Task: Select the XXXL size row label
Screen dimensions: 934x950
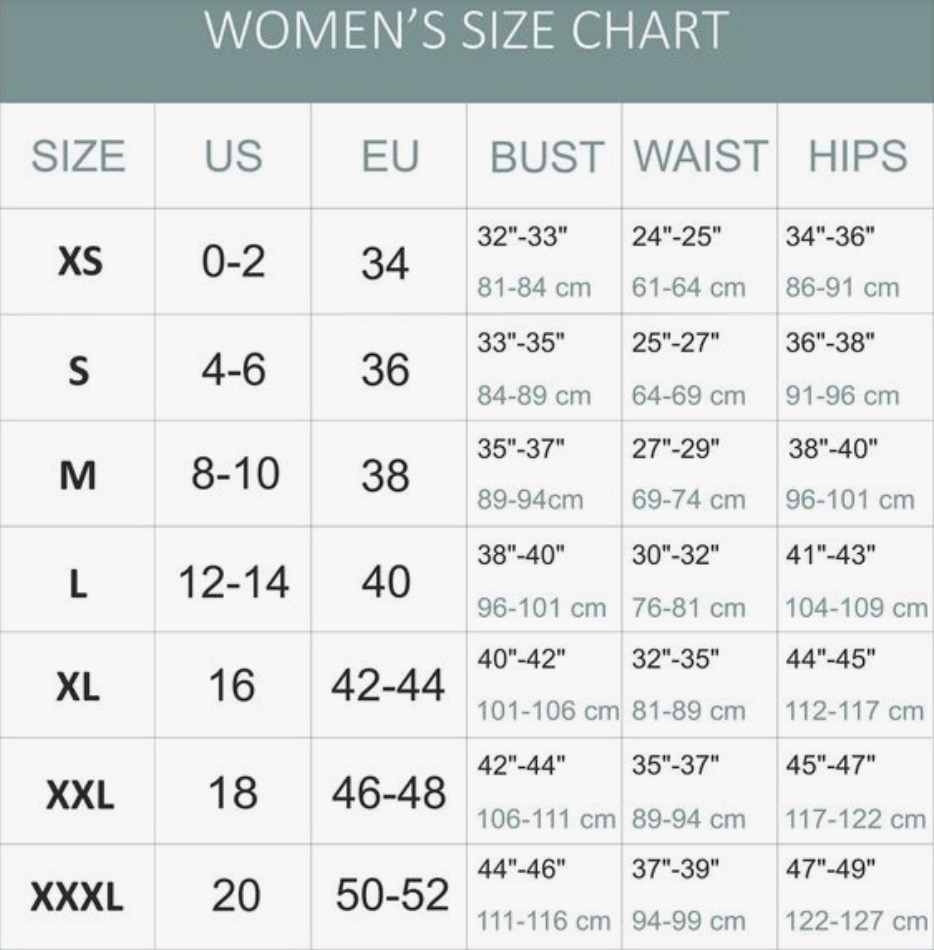Action: [x=77, y=897]
